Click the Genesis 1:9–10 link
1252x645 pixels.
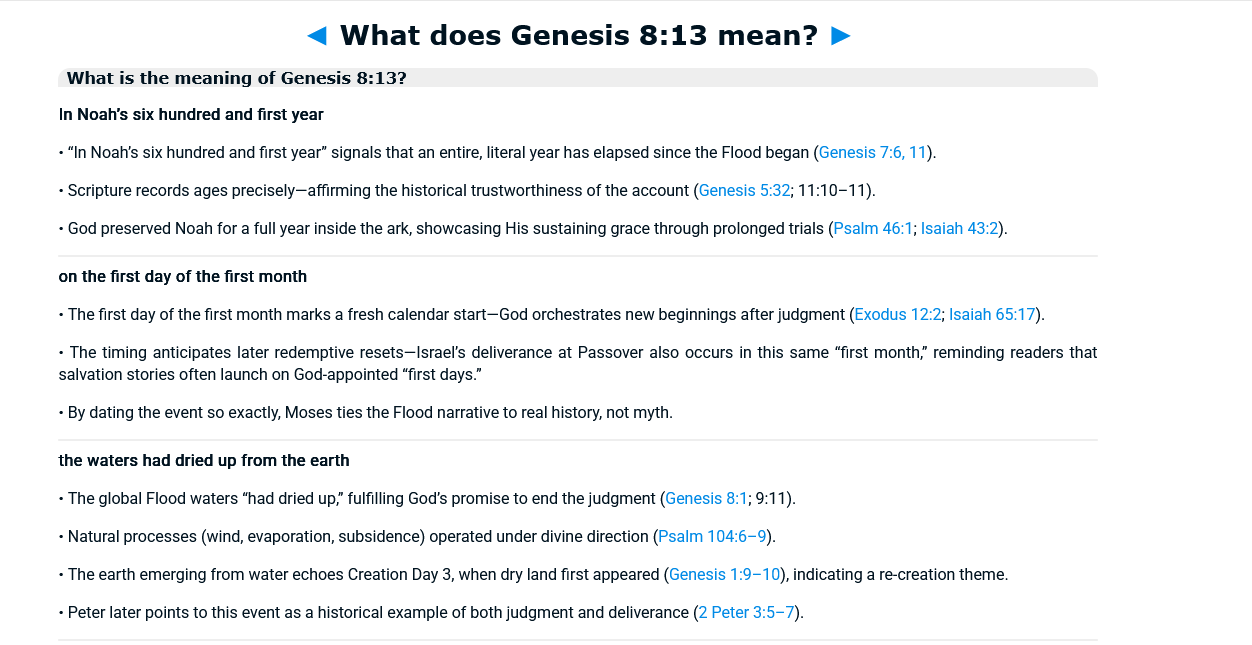(725, 575)
